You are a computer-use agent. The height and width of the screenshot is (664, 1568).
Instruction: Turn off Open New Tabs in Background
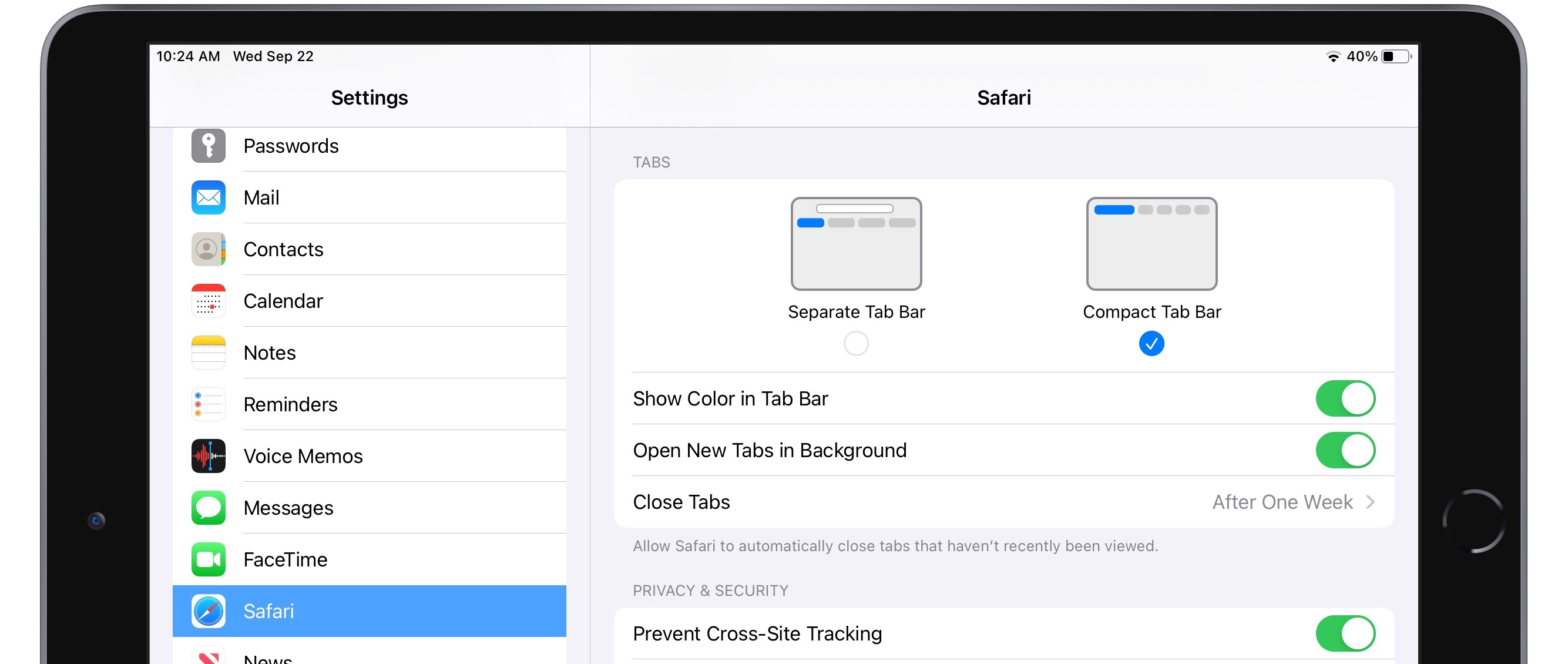[1345, 450]
